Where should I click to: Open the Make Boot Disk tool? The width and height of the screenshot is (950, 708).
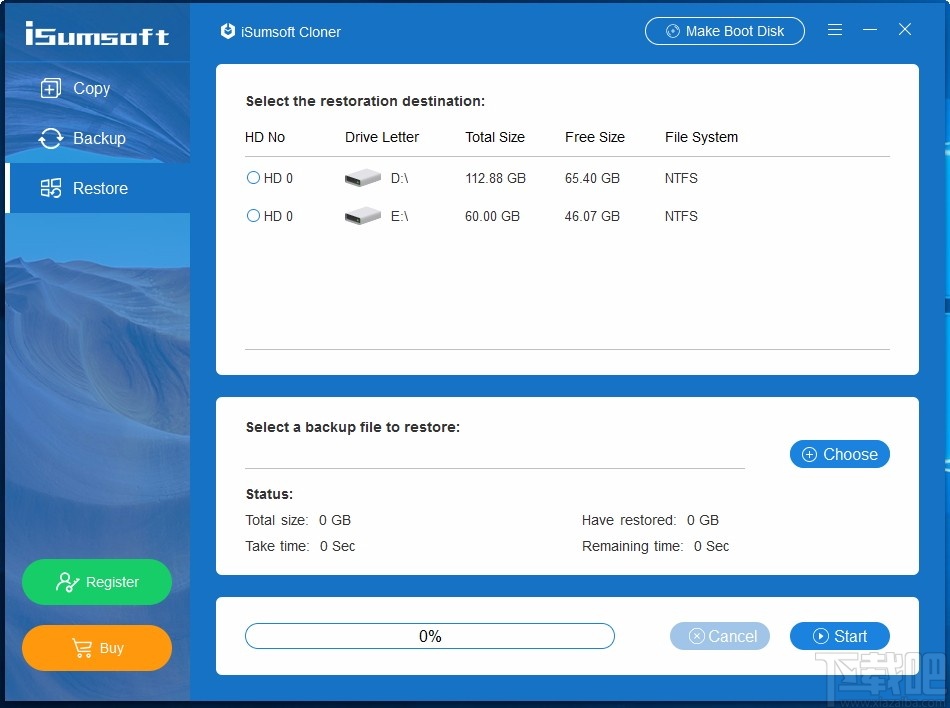click(x=724, y=31)
